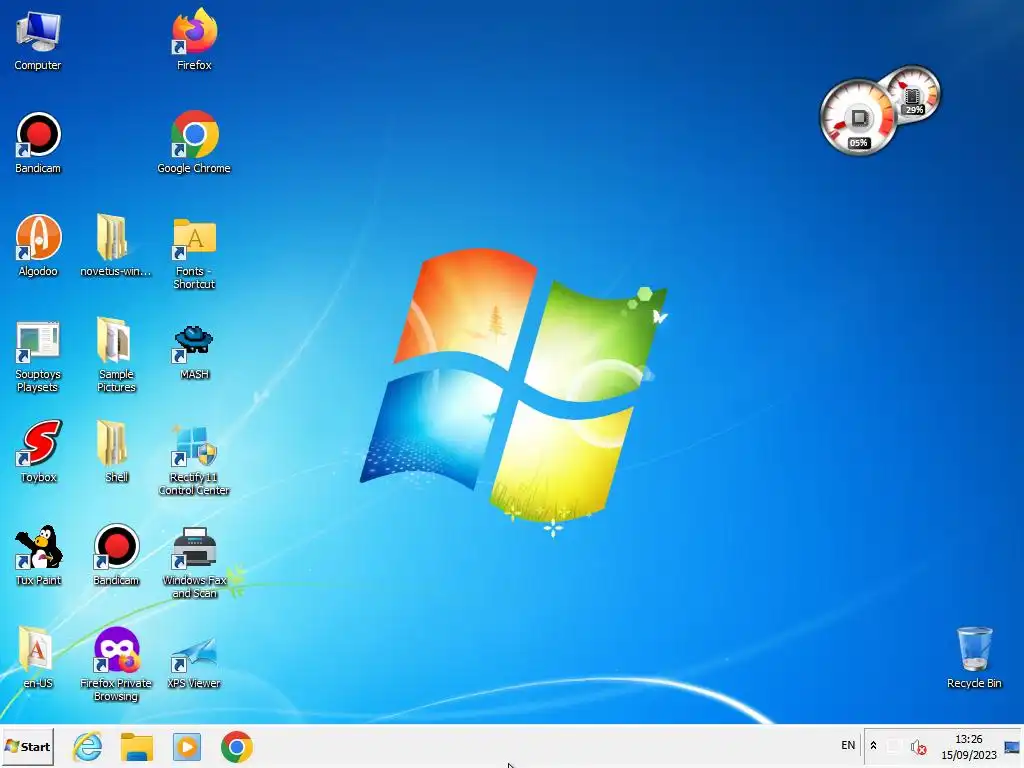The height and width of the screenshot is (768, 1024).
Task: Open the Start menu
Action: tap(27, 746)
